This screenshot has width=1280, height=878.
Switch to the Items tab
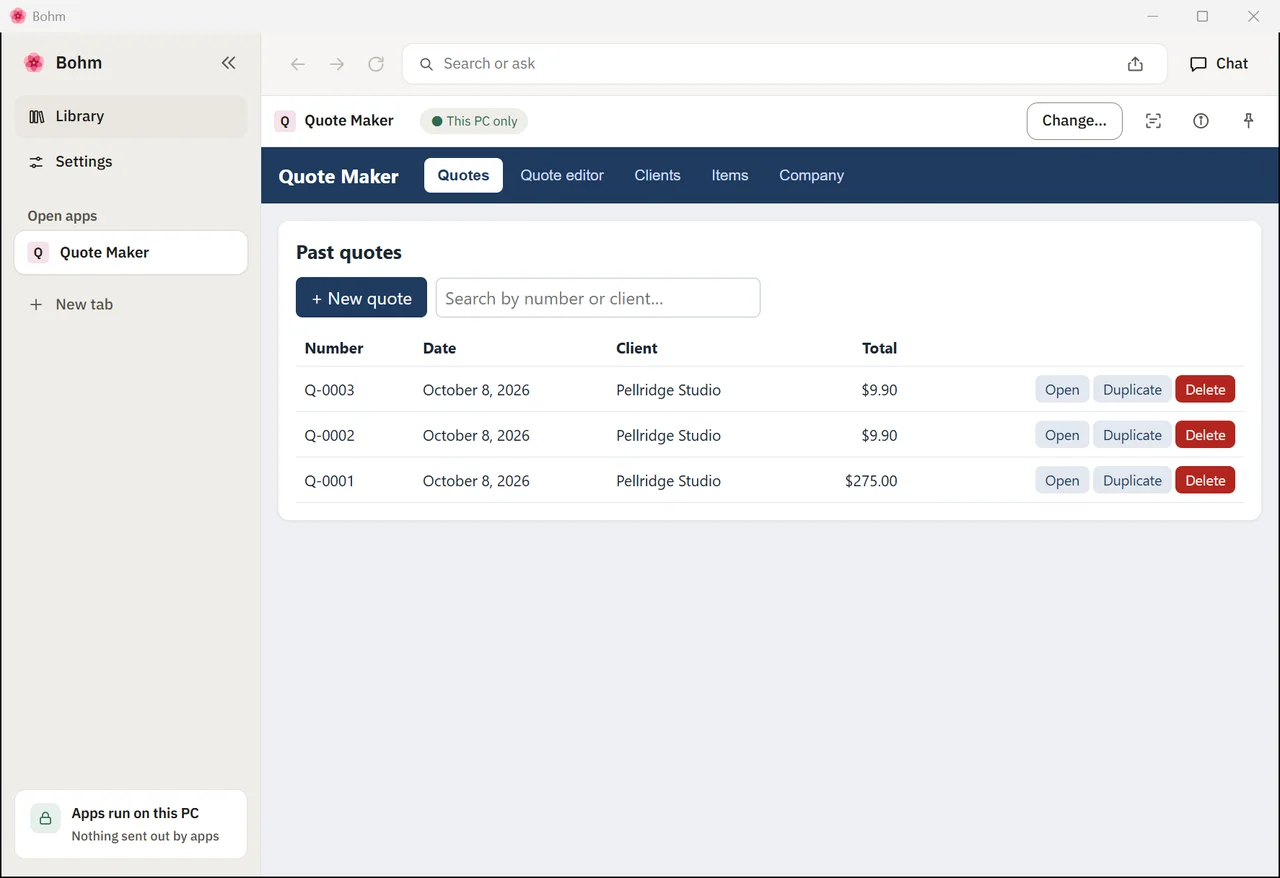click(730, 175)
